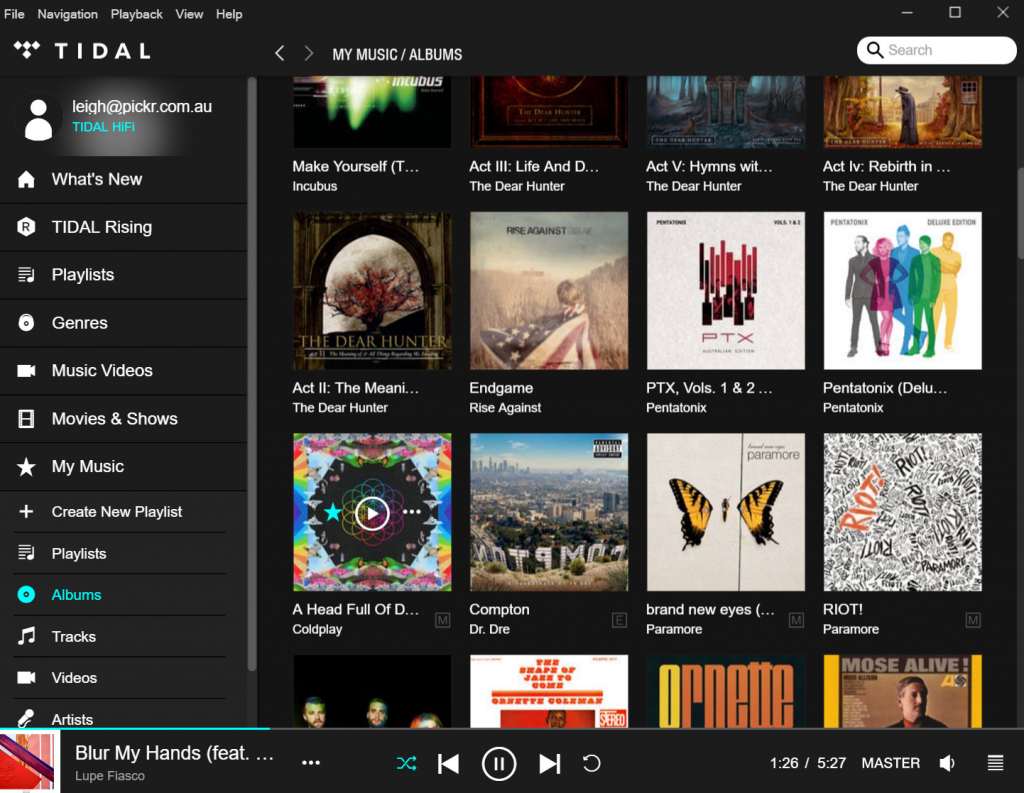
Task: Click the Search input field
Action: 945,50
